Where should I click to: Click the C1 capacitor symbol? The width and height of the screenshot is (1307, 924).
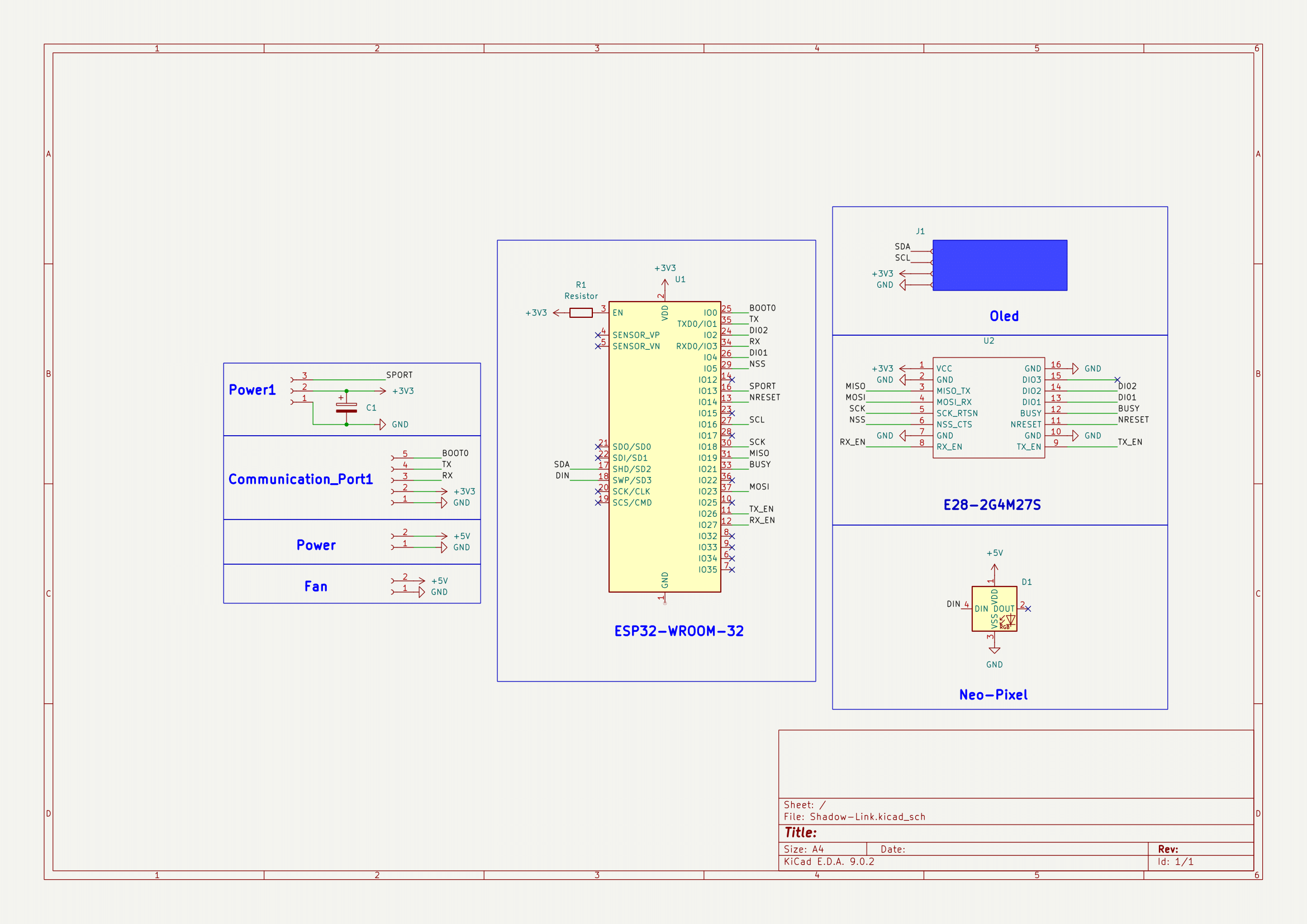pyautogui.click(x=346, y=407)
